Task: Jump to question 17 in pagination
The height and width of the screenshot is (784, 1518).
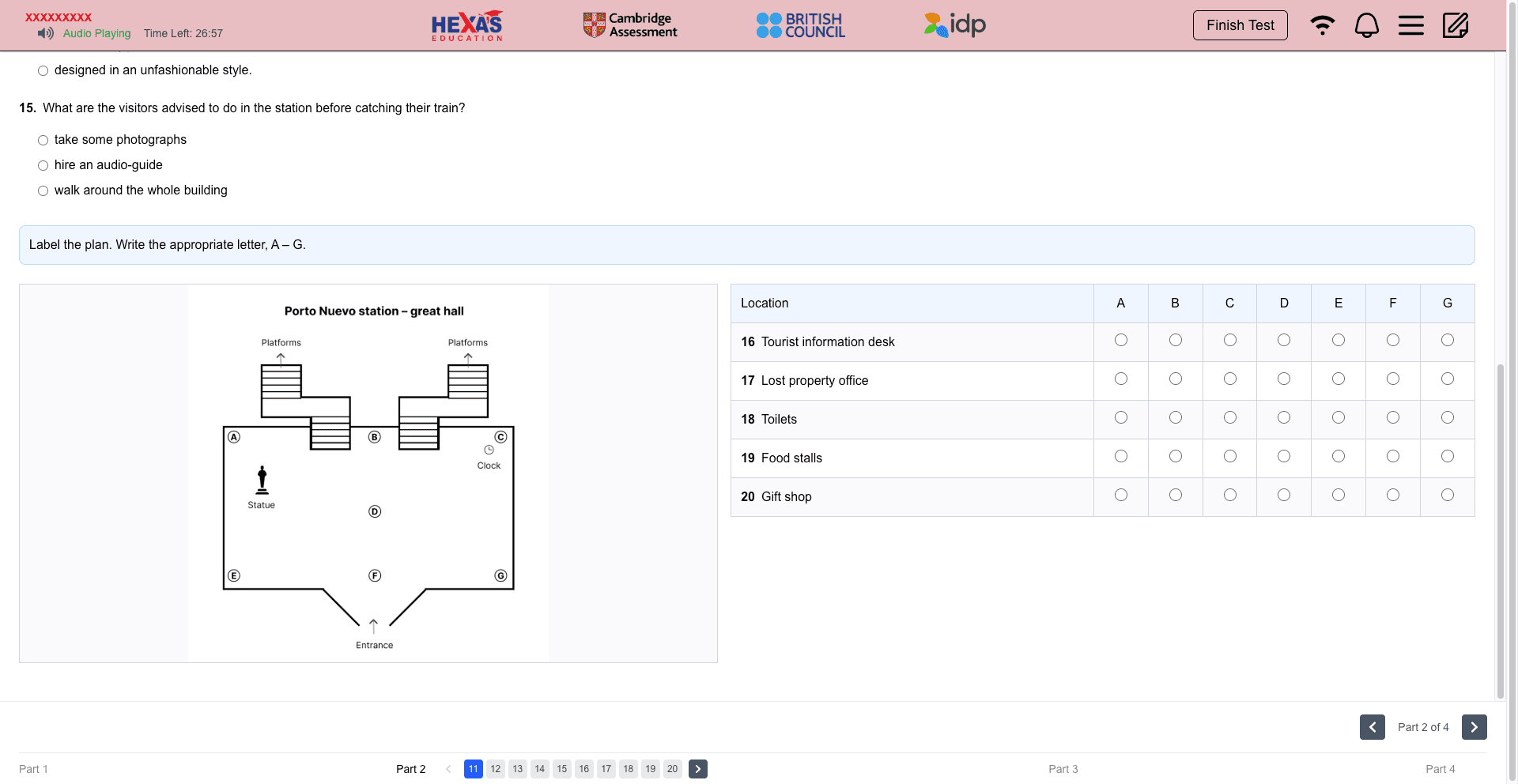Action: click(x=606, y=768)
